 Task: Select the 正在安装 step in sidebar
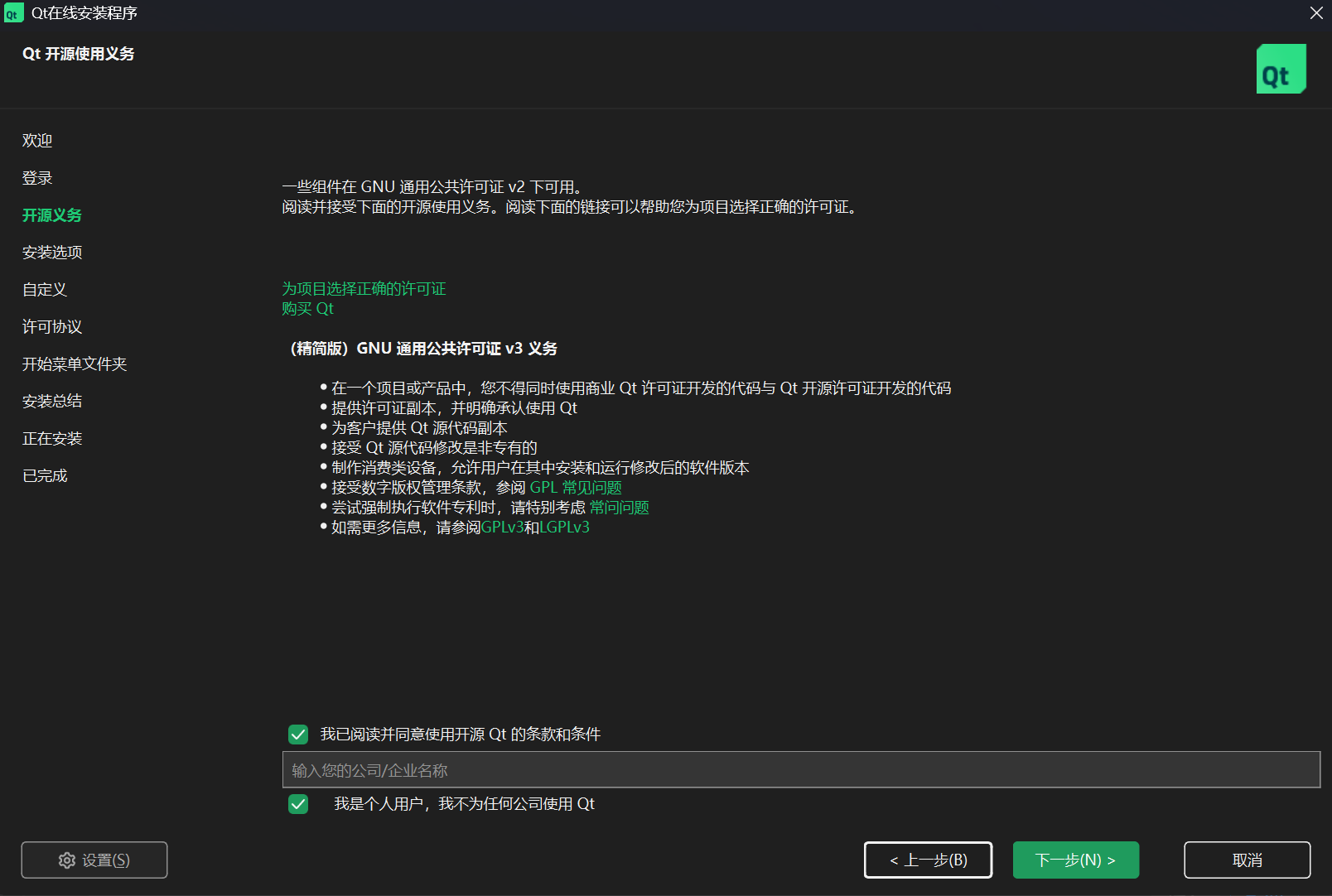[52, 439]
